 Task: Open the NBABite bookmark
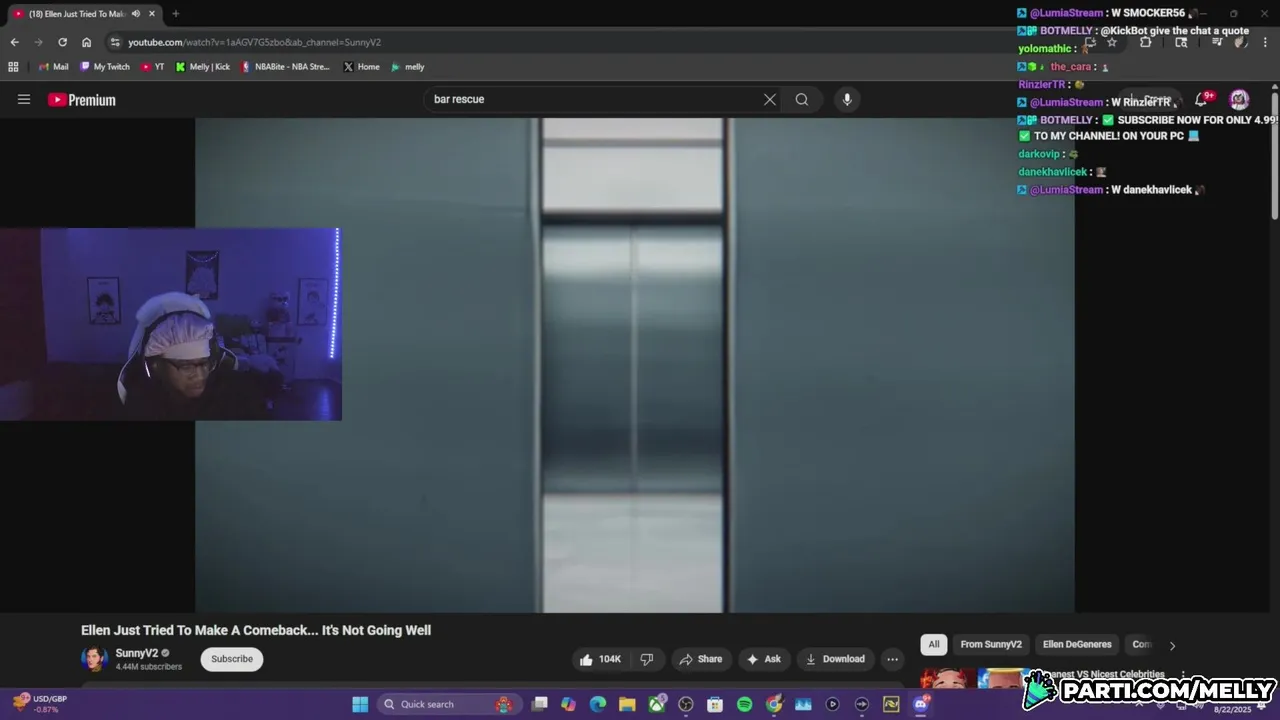click(286, 67)
